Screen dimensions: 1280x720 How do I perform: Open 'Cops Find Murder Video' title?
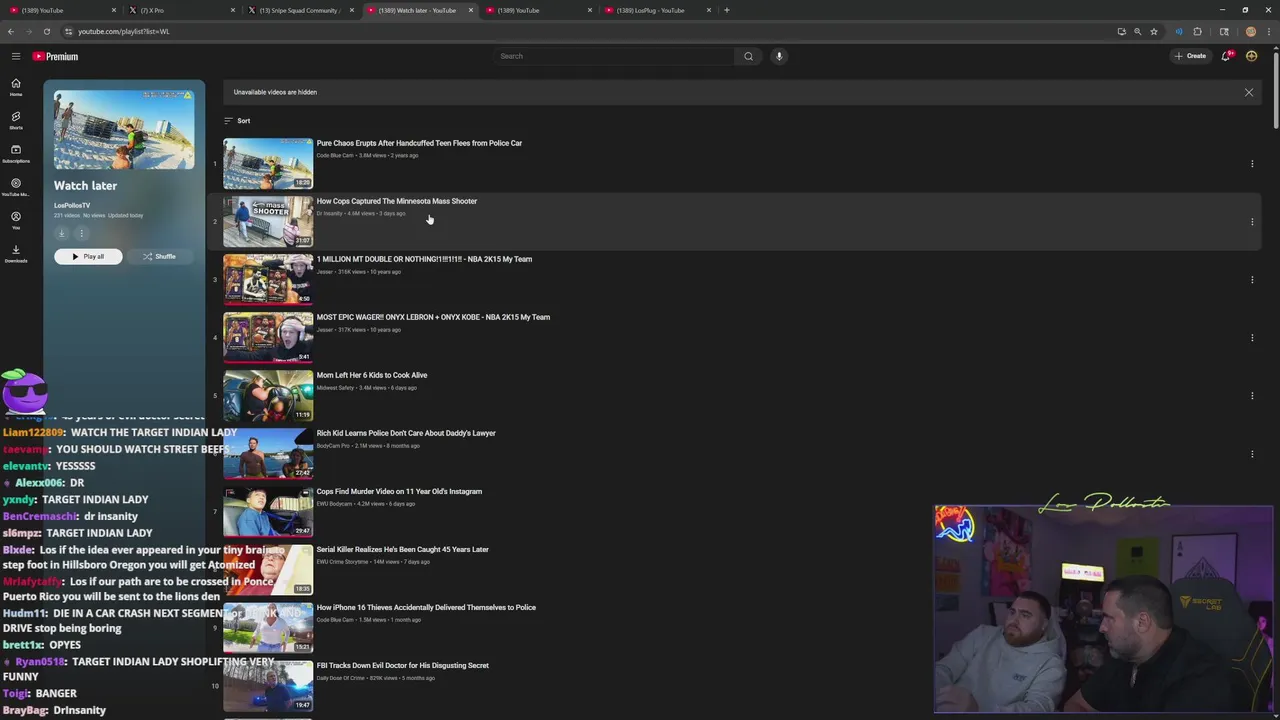pos(399,491)
